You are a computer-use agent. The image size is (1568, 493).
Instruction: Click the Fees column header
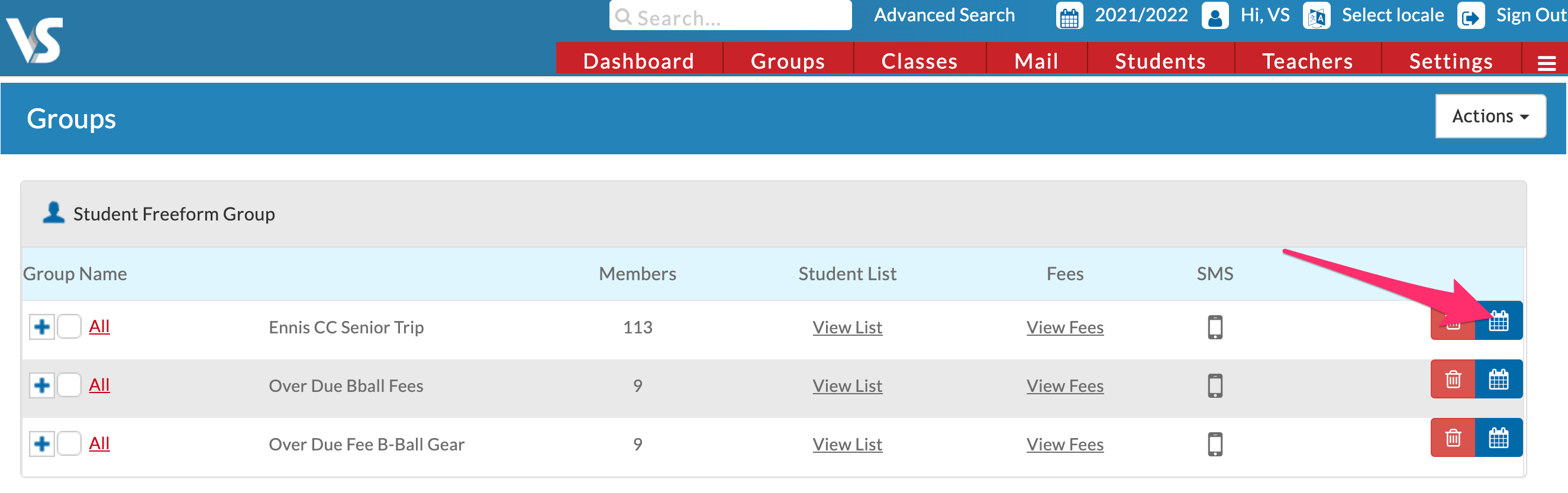pyautogui.click(x=1064, y=274)
